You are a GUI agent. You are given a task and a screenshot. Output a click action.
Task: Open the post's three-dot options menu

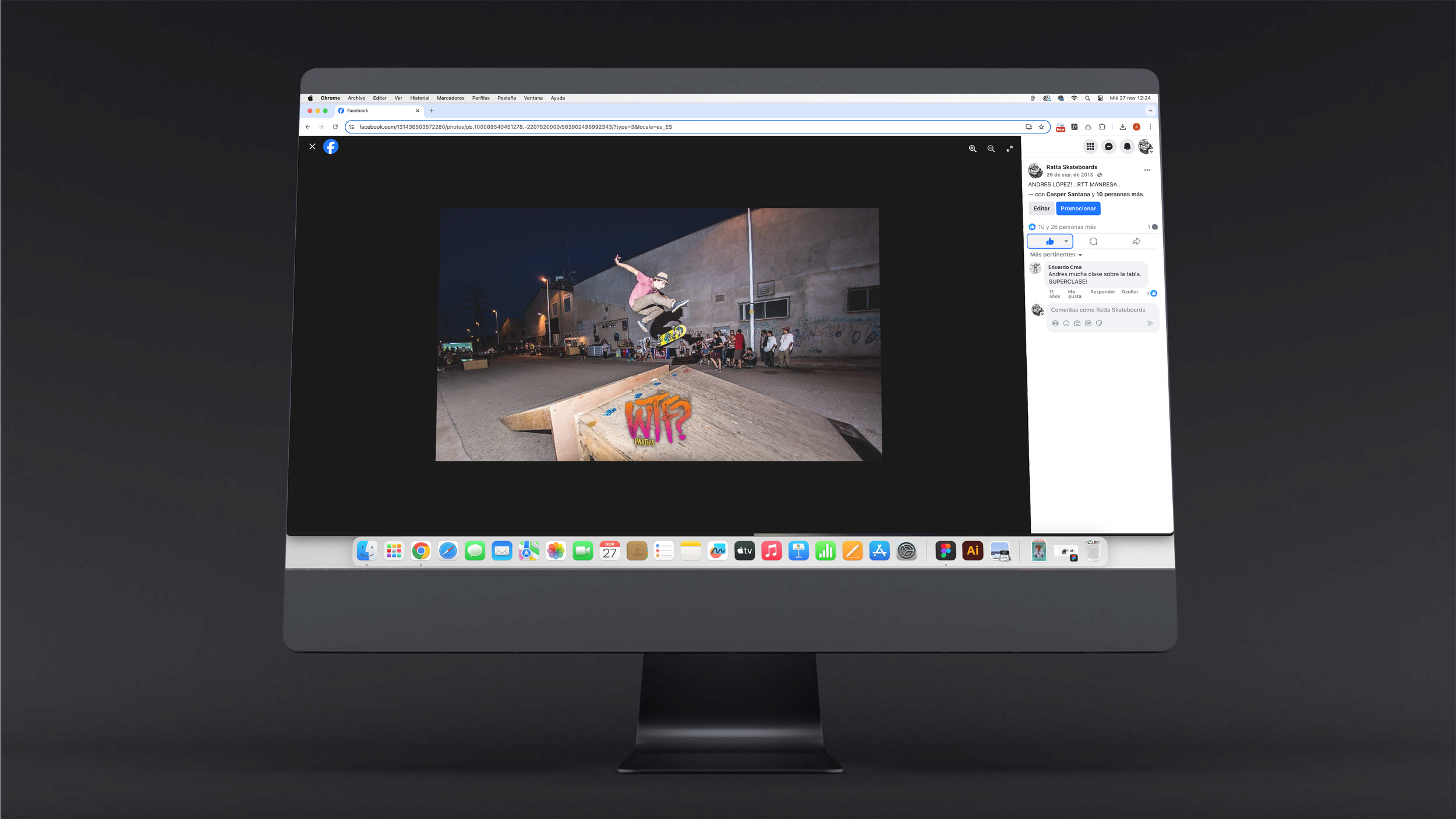coord(1147,170)
